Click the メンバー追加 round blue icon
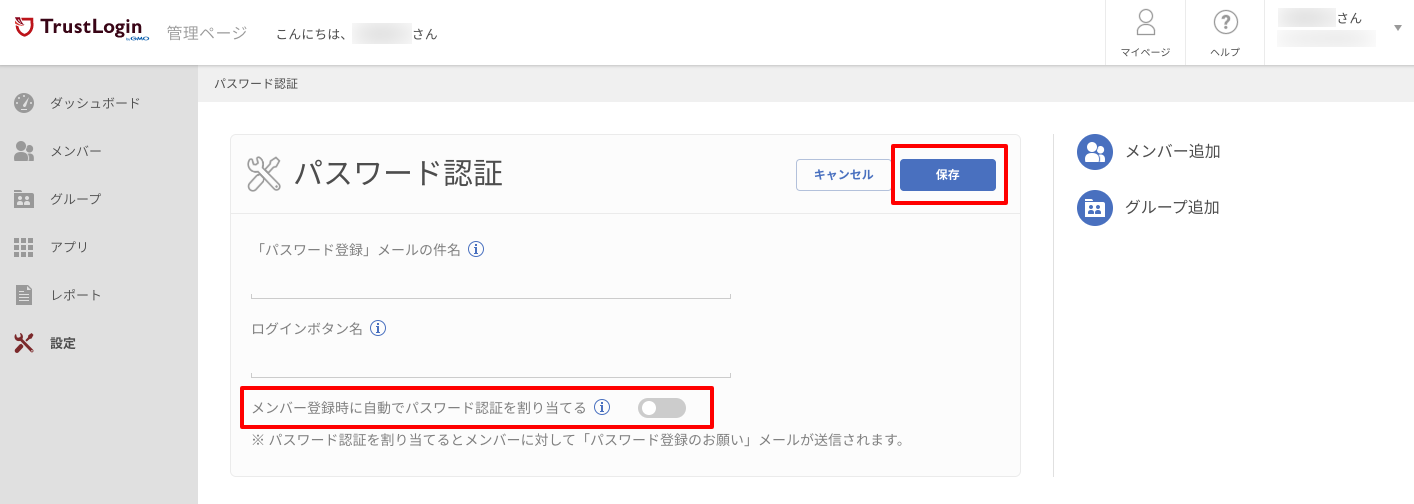1414x504 pixels. tap(1095, 152)
